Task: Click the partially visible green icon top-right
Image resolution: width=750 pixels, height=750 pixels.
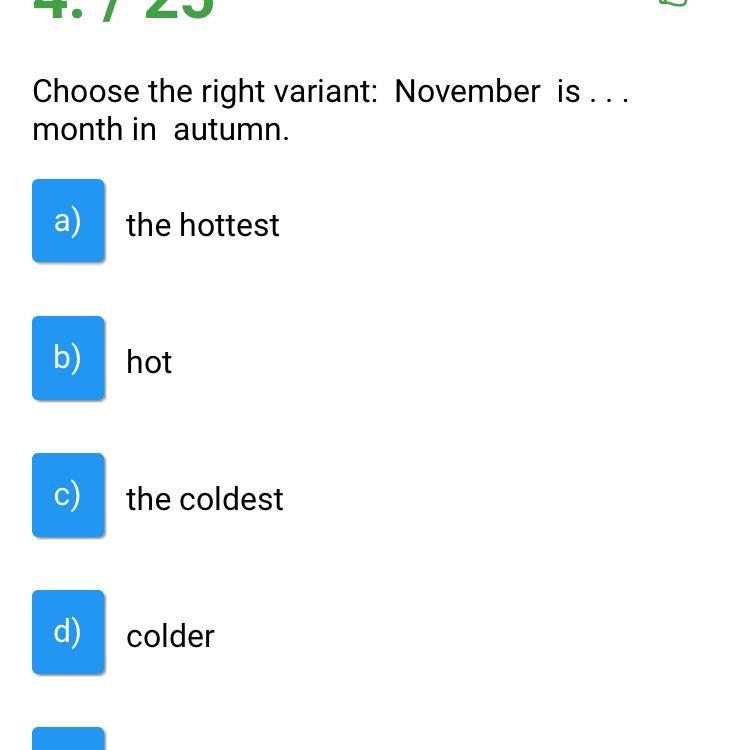Action: click(x=674, y=3)
